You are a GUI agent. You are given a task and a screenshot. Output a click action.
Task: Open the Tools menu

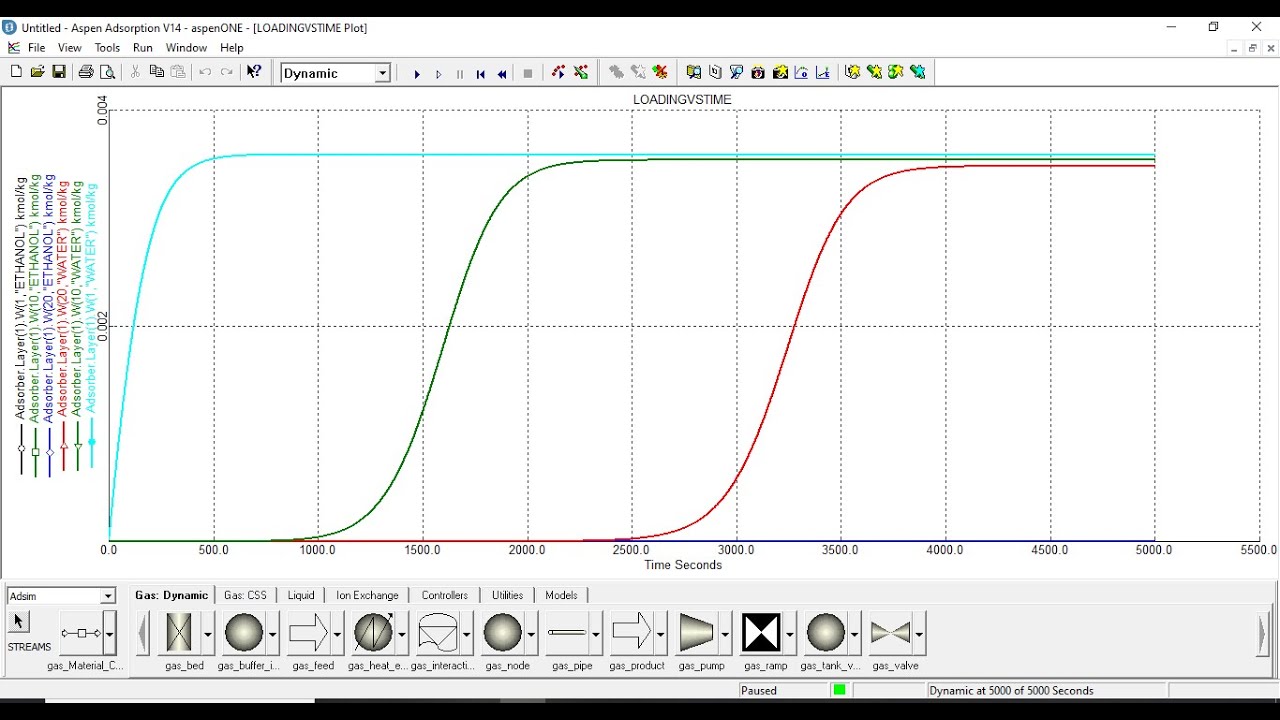(107, 48)
